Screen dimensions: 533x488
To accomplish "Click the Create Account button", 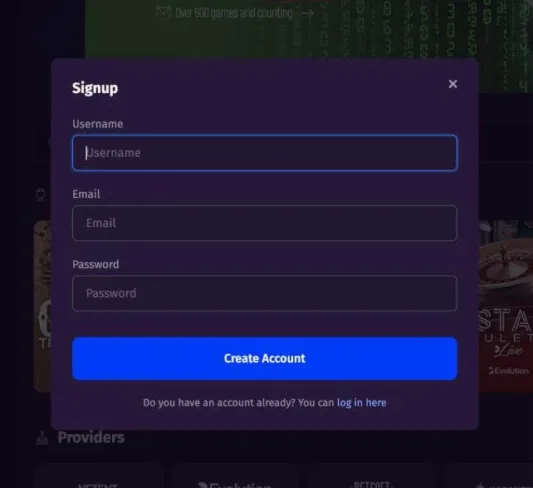I will pyautogui.click(x=264, y=359).
